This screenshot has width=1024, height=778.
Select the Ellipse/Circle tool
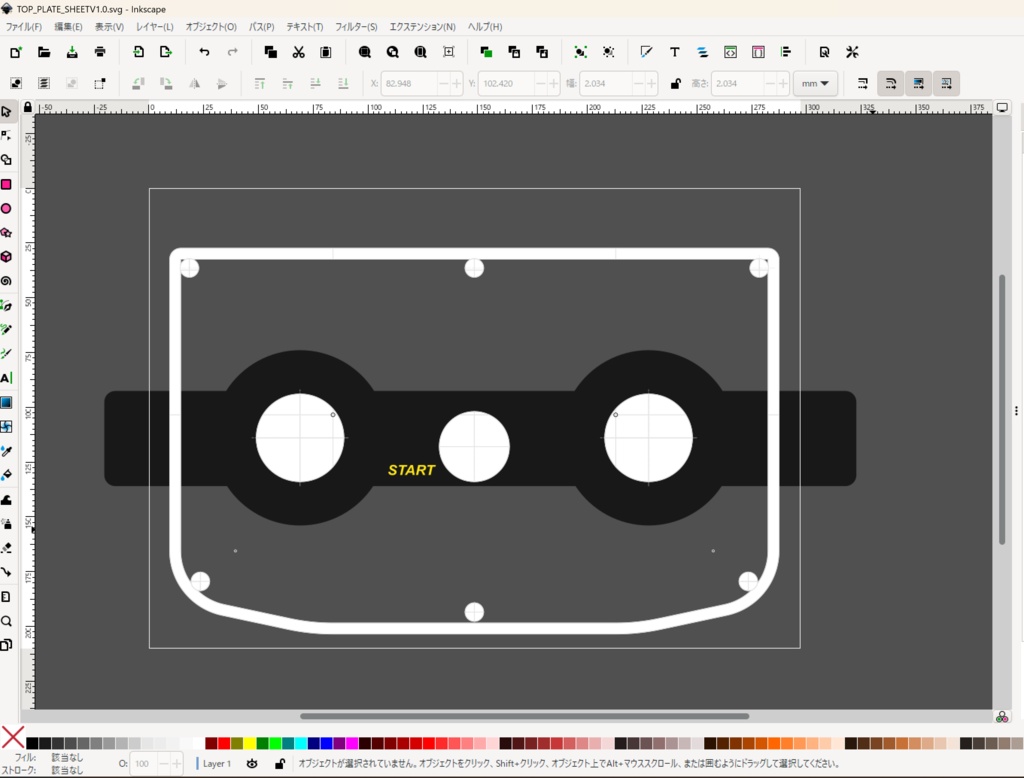pyautogui.click(x=6, y=209)
